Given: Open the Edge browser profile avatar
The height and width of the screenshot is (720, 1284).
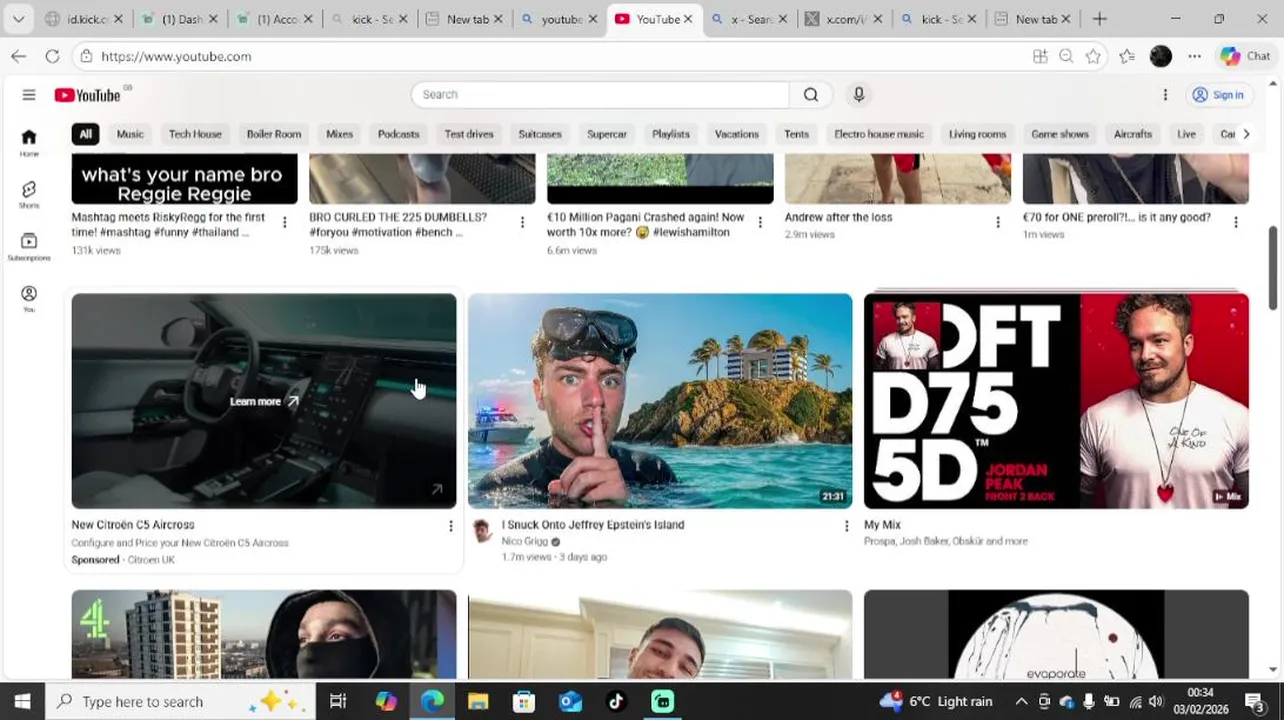Looking at the screenshot, I should 1160,57.
